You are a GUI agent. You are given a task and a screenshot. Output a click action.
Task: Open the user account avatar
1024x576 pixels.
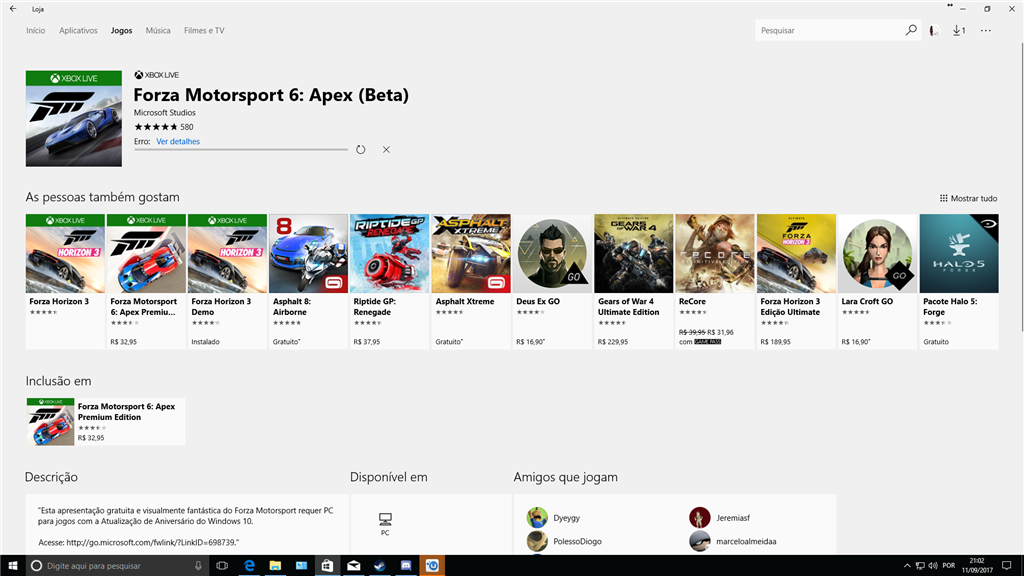pyautogui.click(x=935, y=30)
